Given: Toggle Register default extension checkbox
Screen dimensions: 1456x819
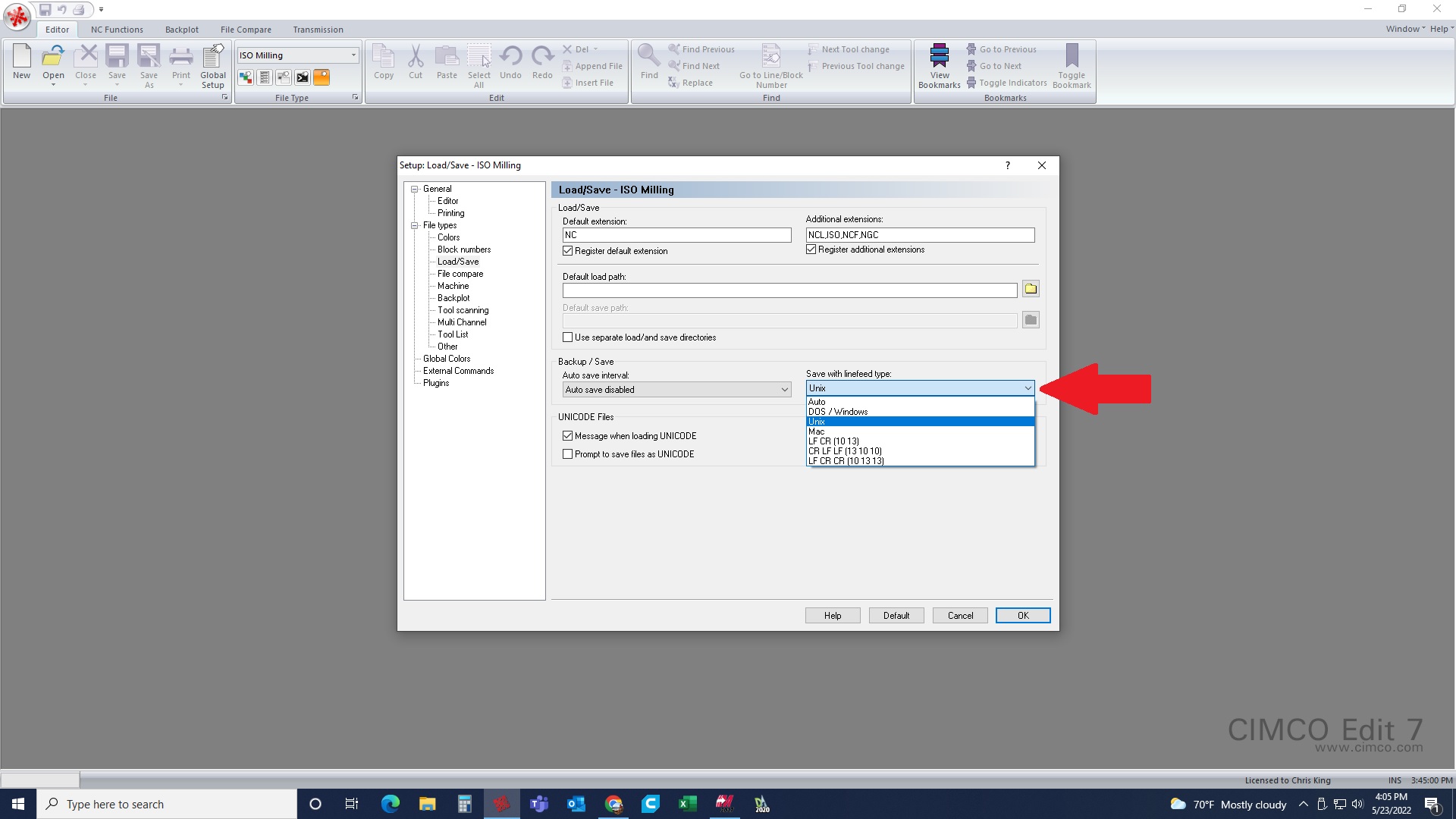Looking at the screenshot, I should tap(567, 251).
